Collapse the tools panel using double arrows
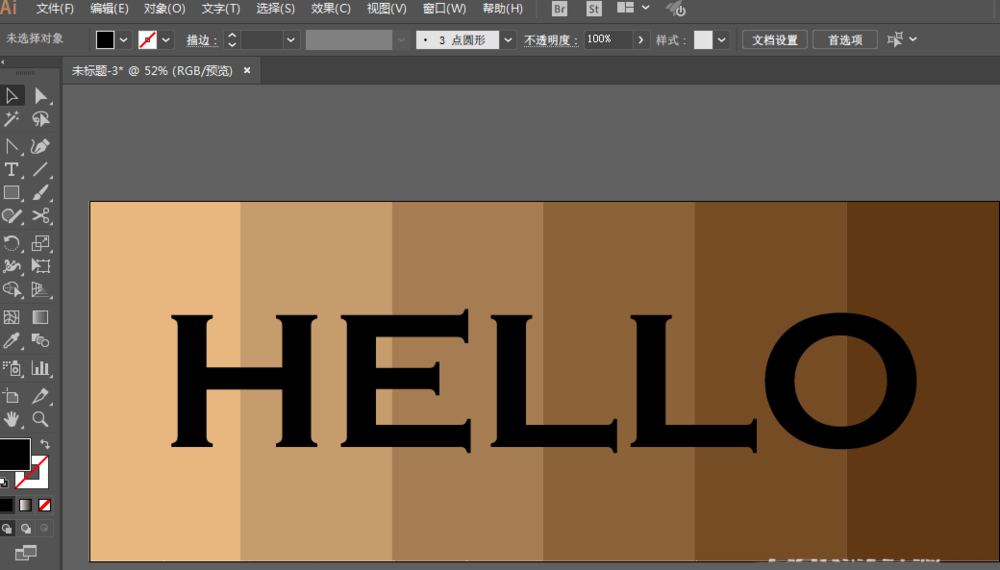The height and width of the screenshot is (570, 1000). point(3,62)
